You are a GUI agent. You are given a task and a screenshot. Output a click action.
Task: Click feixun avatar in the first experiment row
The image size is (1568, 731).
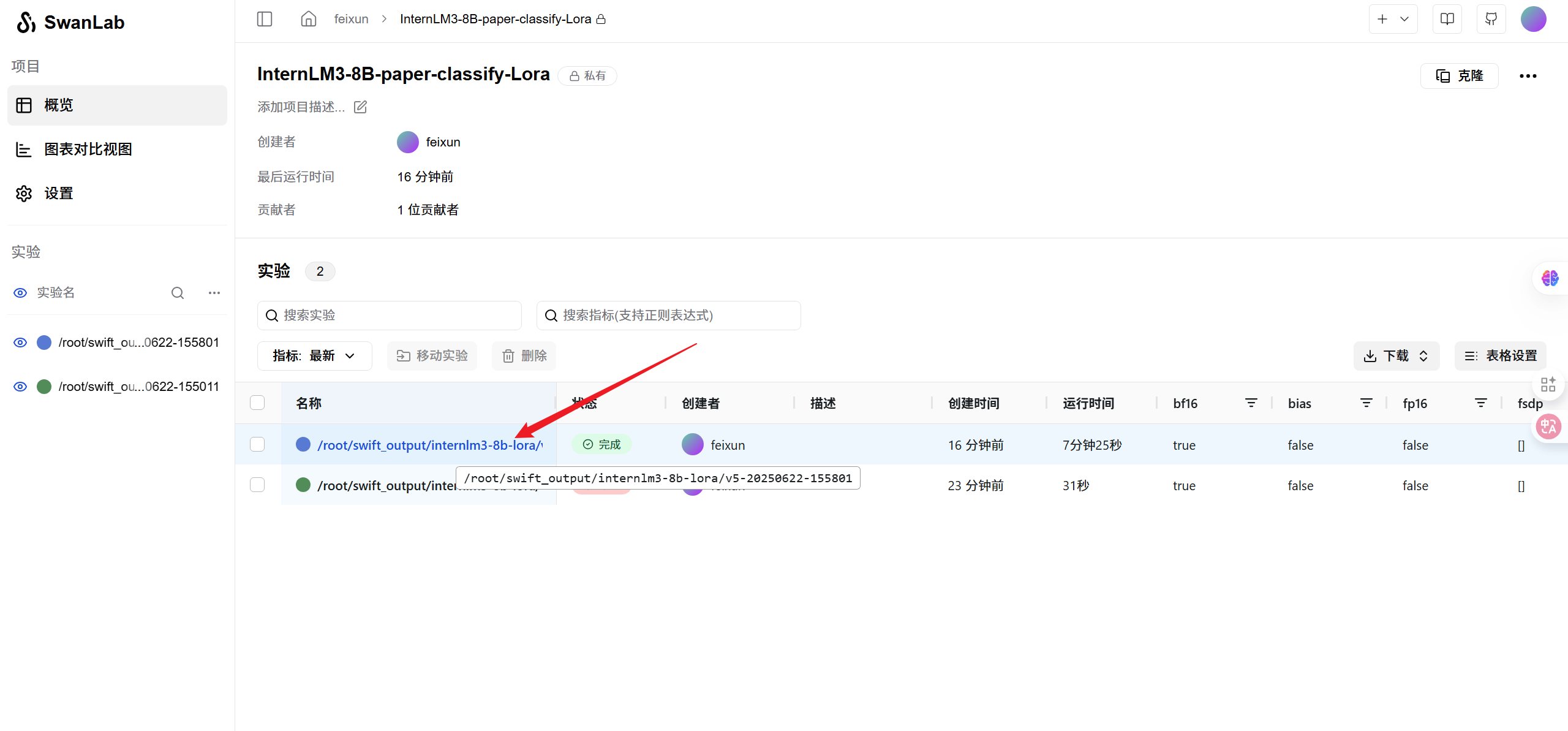pos(693,445)
